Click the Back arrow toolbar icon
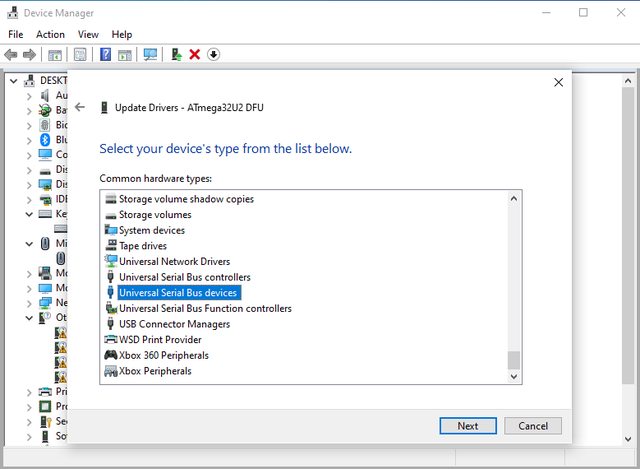Viewport: 640px width, 469px height. pyautogui.click(x=11, y=54)
